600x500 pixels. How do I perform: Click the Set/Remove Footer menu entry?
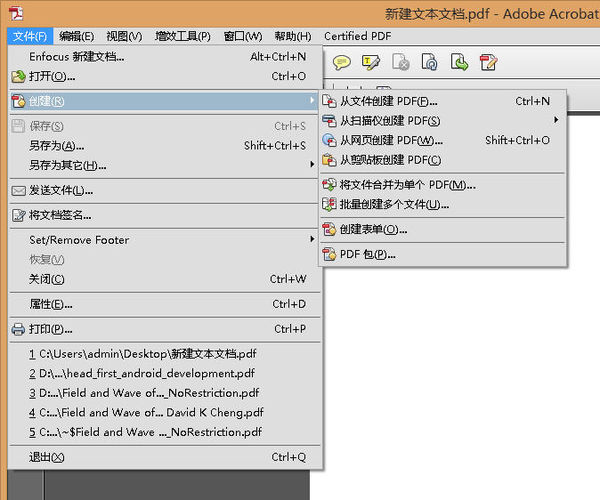pyautogui.click(x=165, y=240)
